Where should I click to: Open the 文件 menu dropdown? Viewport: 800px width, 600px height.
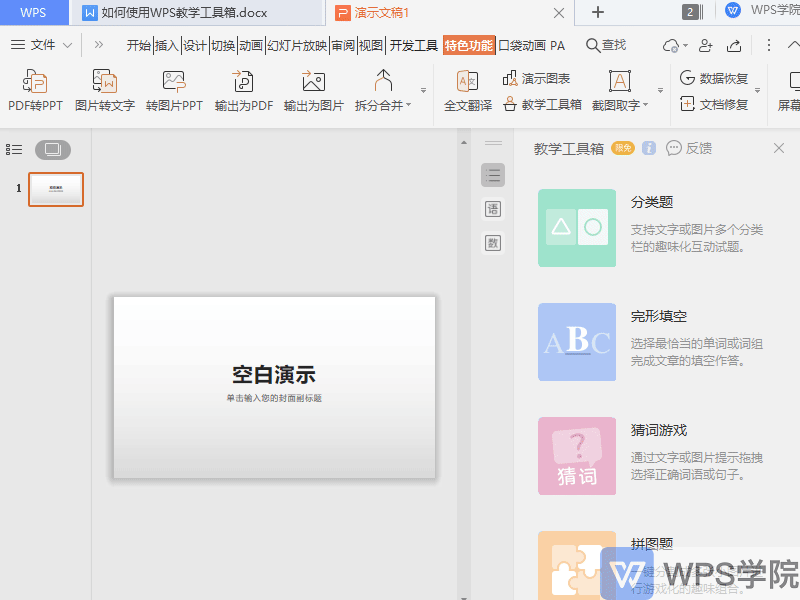coord(42,45)
